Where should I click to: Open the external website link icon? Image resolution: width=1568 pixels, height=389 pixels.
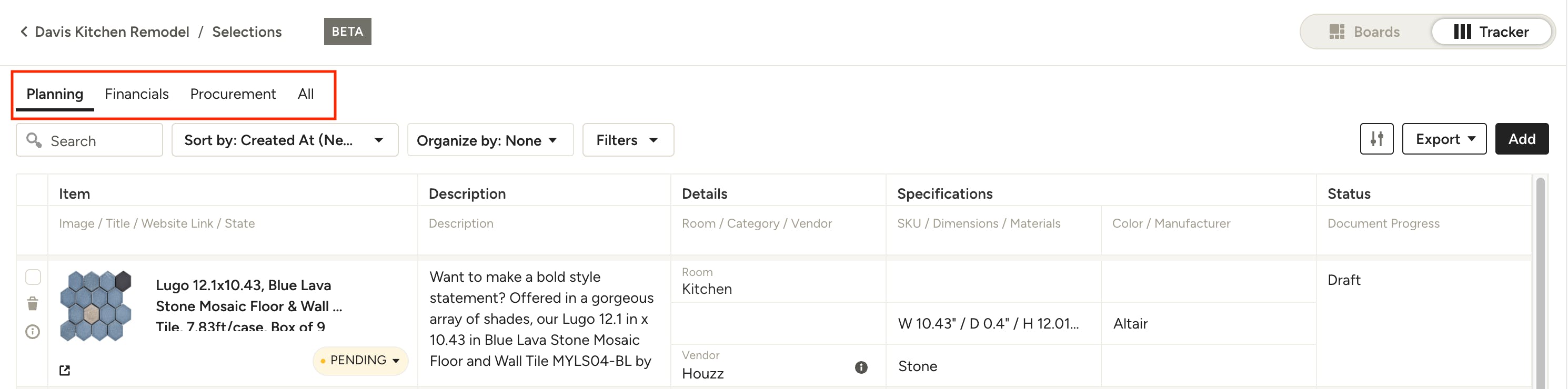65,370
